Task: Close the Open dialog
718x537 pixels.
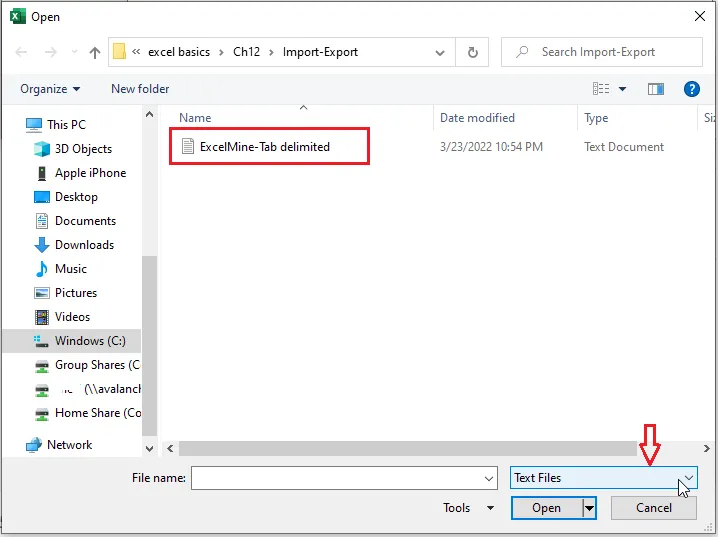Action: tap(700, 16)
